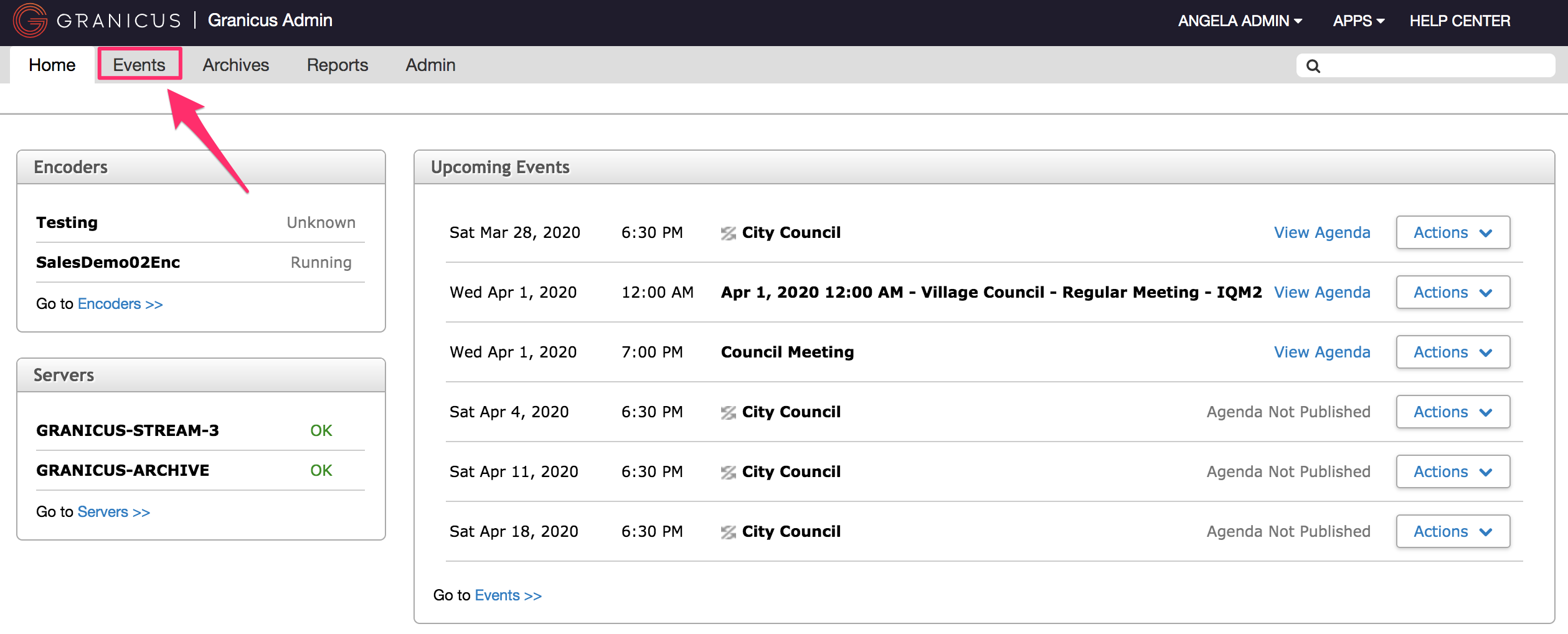Click the search magnifying glass icon

(x=1314, y=65)
